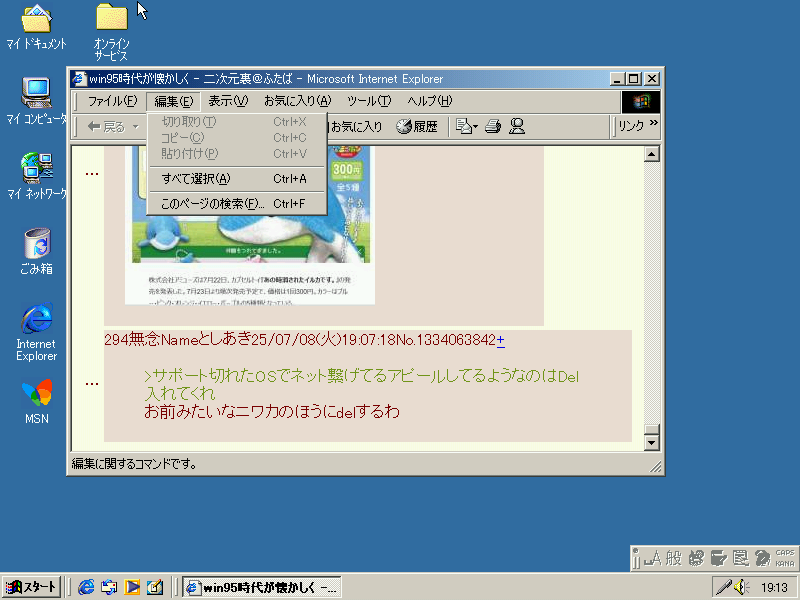This screenshot has width=800, height=600.
Task: Click the greyed 切り取り(T) menu entry
Action: (238, 122)
